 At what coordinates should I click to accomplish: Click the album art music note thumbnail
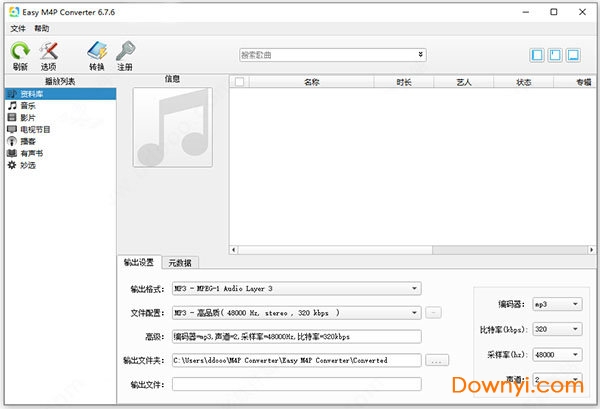pyautogui.click(x=173, y=127)
